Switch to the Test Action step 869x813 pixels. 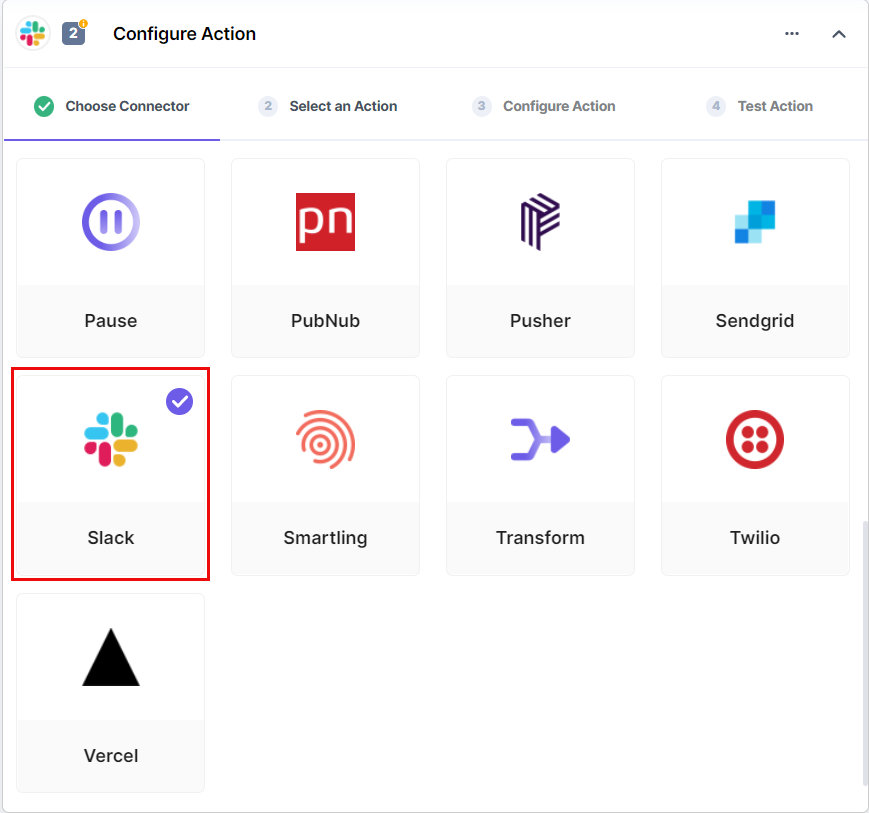(759, 106)
